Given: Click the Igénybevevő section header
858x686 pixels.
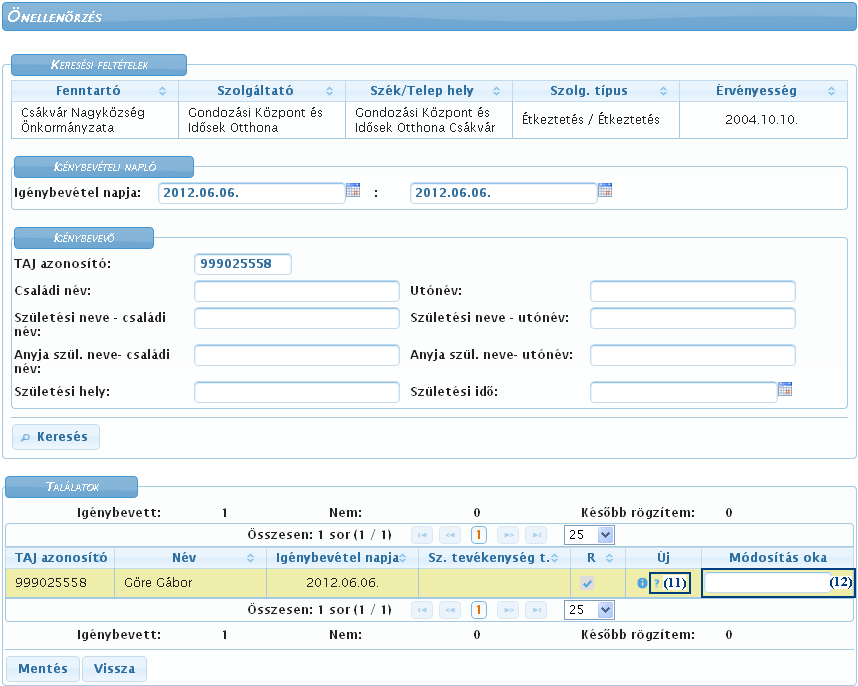Looking at the screenshot, I should click(84, 238).
